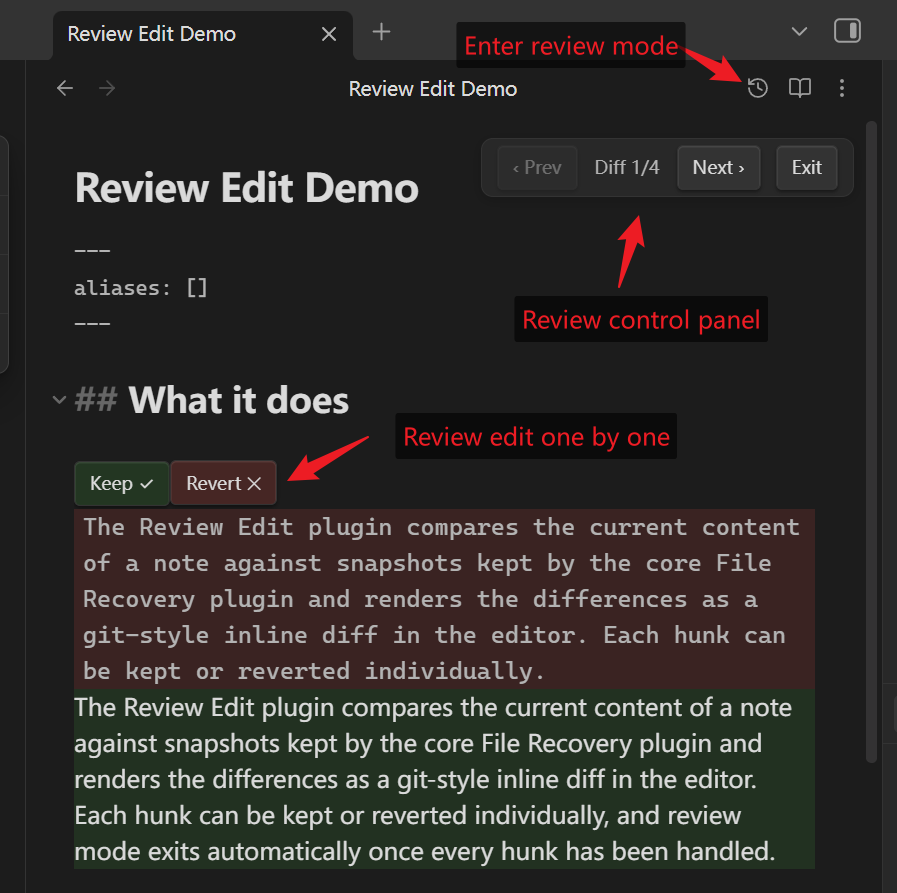Collapse the What it does heading

(59, 399)
